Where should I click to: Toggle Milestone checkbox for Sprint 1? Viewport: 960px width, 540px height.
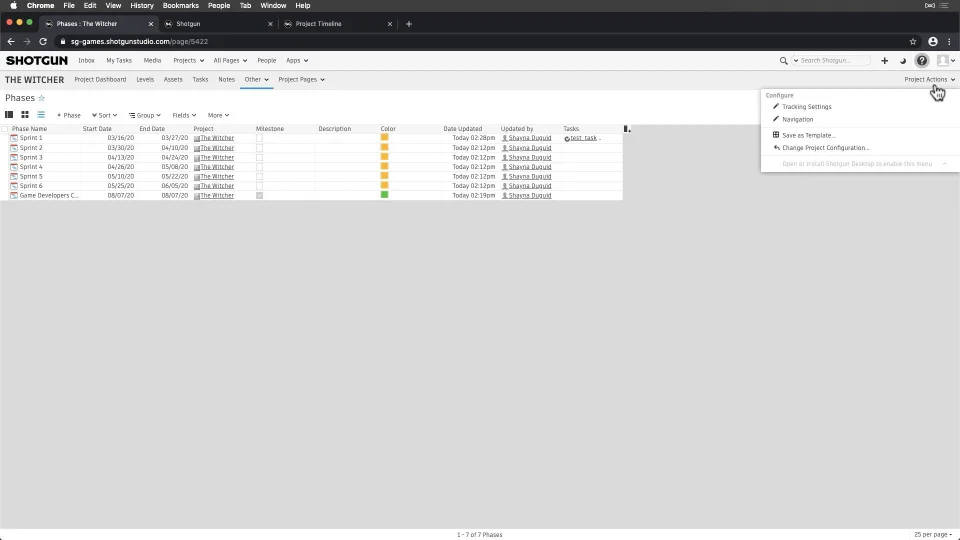point(260,138)
